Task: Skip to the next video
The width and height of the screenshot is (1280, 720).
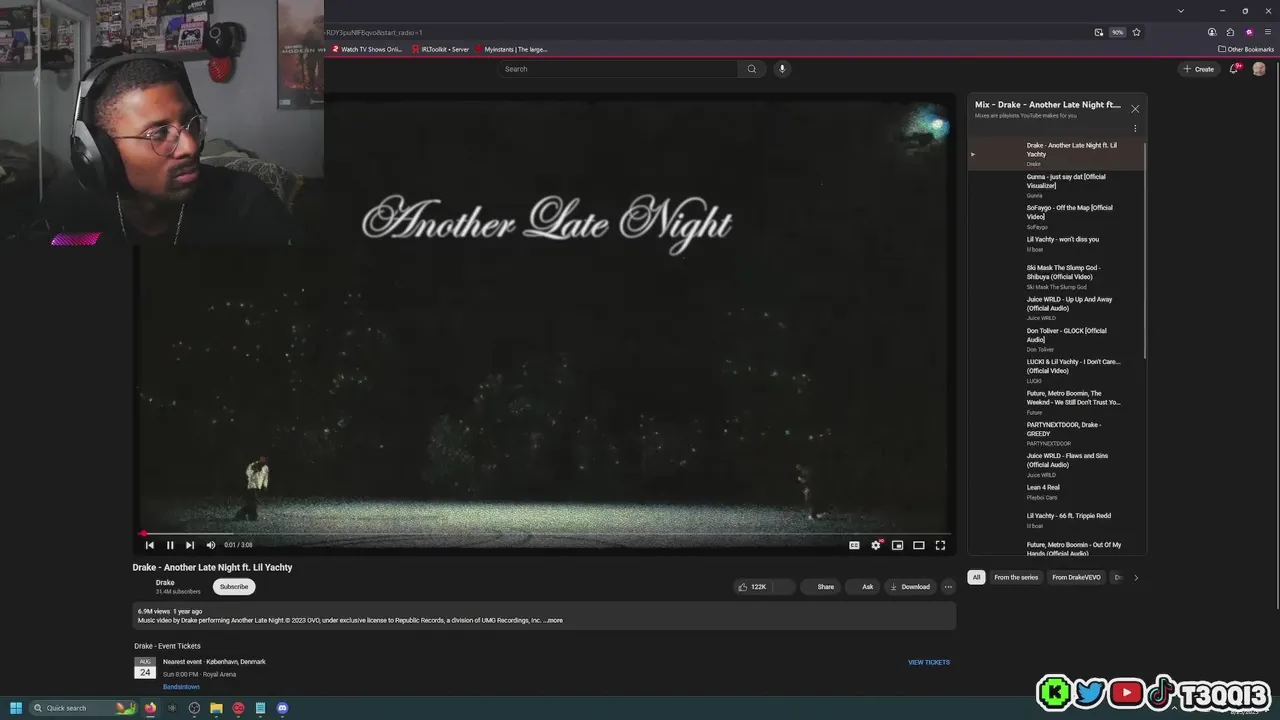Action: pos(190,545)
